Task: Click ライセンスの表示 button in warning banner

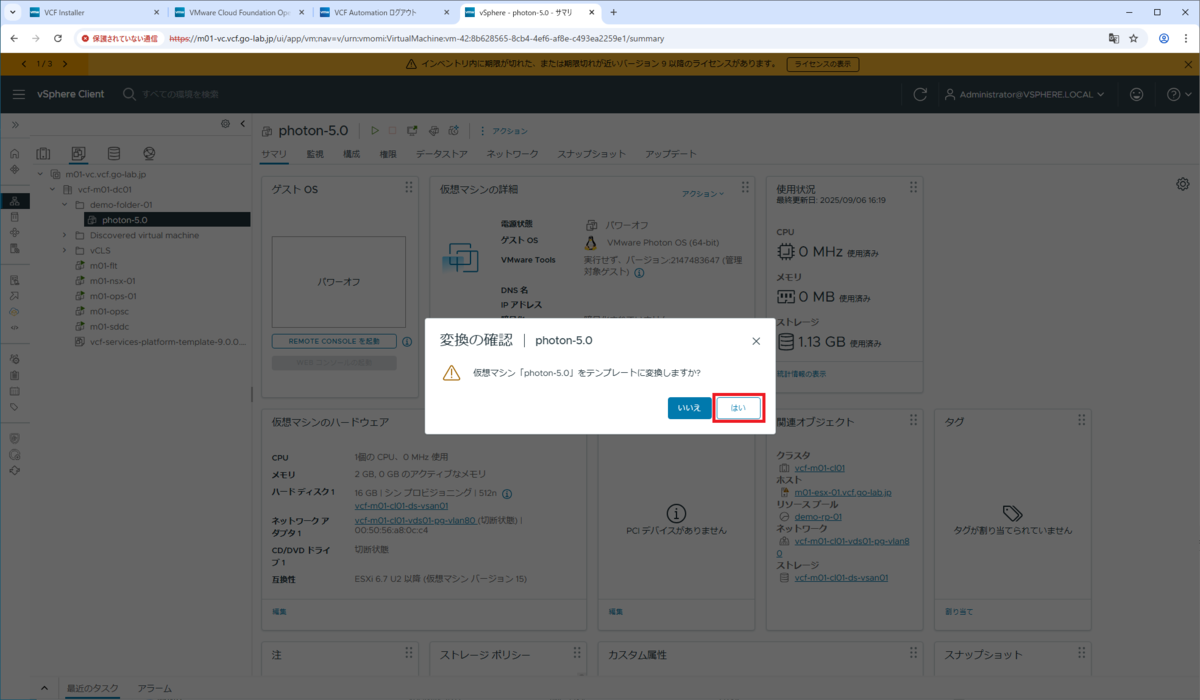Action: click(823, 64)
